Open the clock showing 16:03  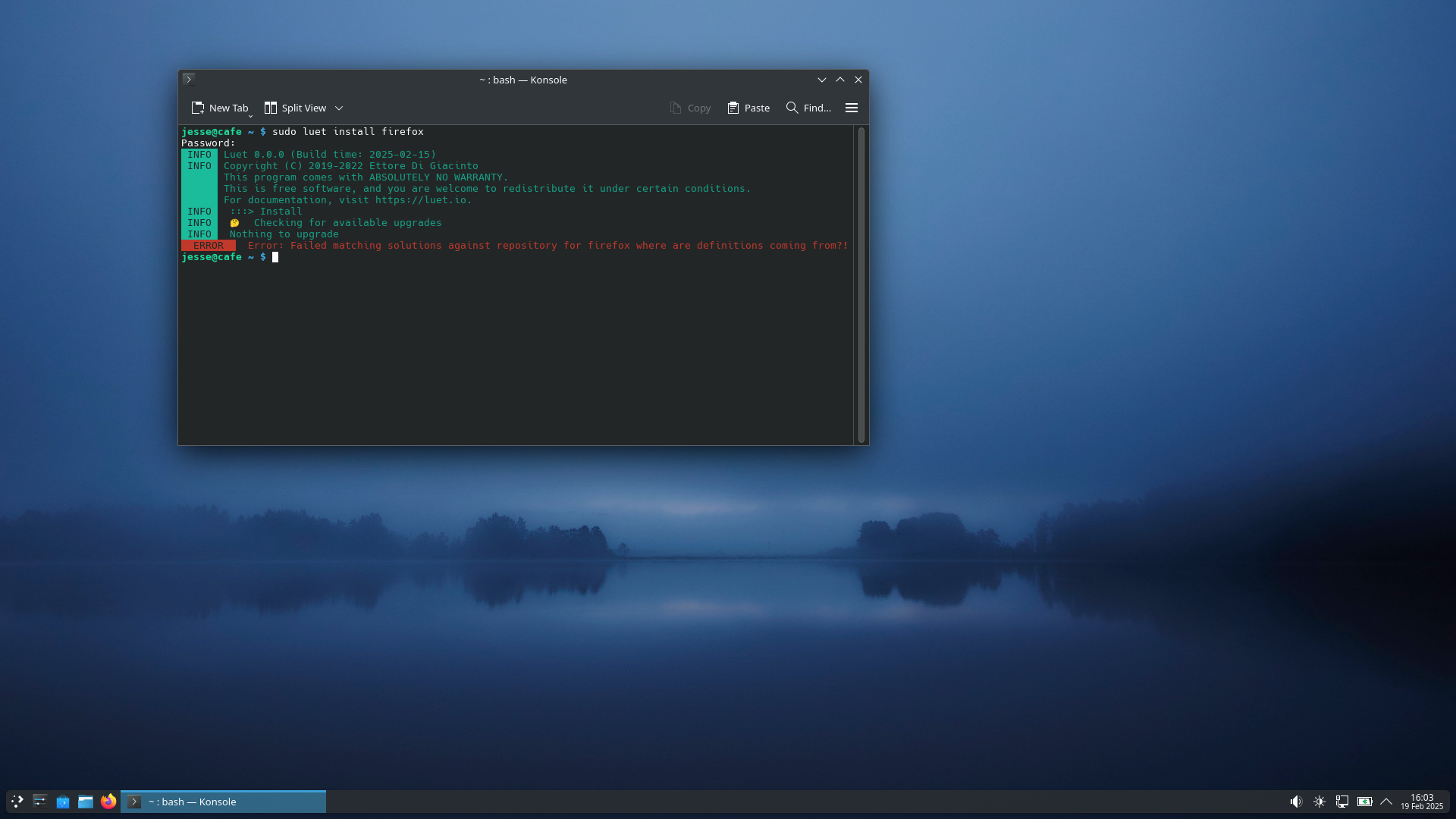(x=1422, y=802)
